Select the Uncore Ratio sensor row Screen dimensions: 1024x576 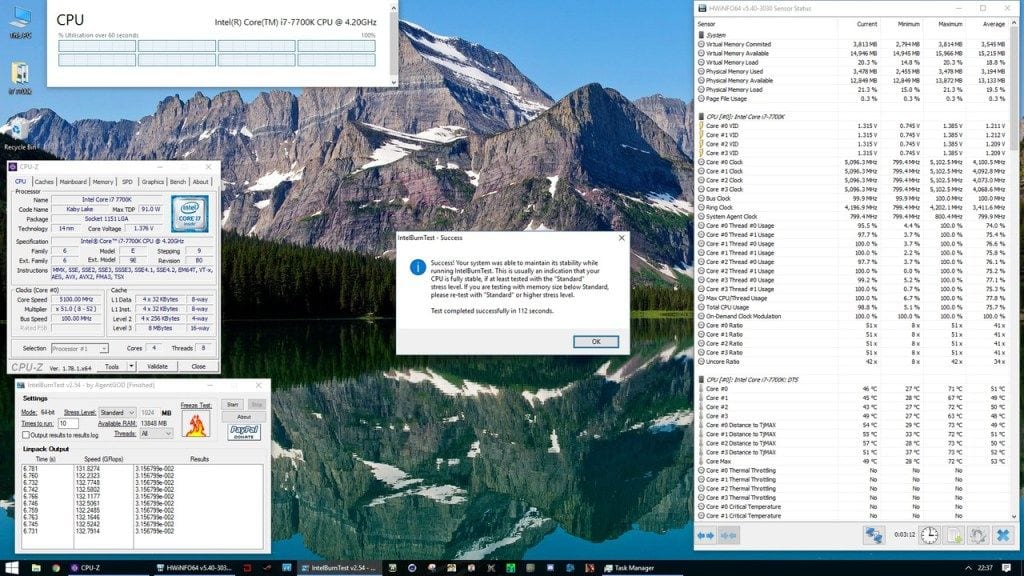[x=852, y=361]
